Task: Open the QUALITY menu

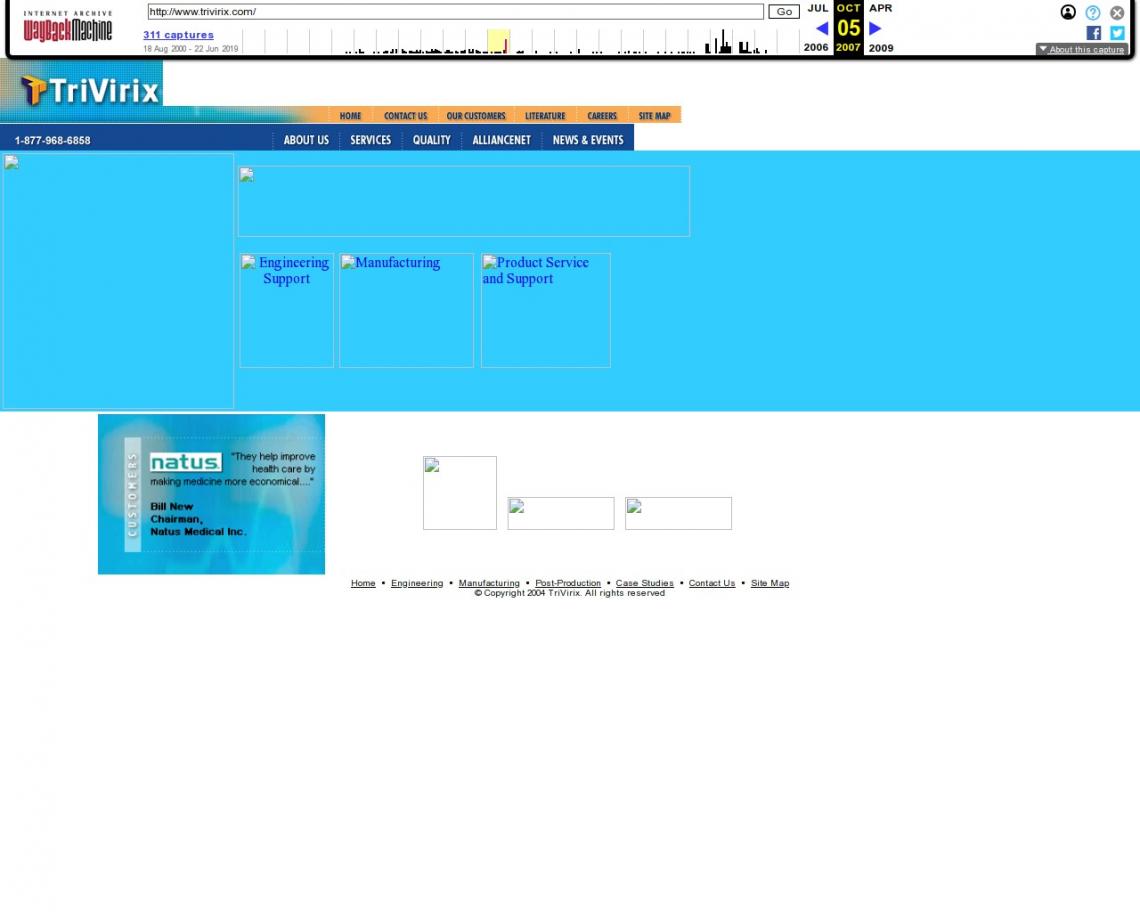Action: click(x=432, y=140)
